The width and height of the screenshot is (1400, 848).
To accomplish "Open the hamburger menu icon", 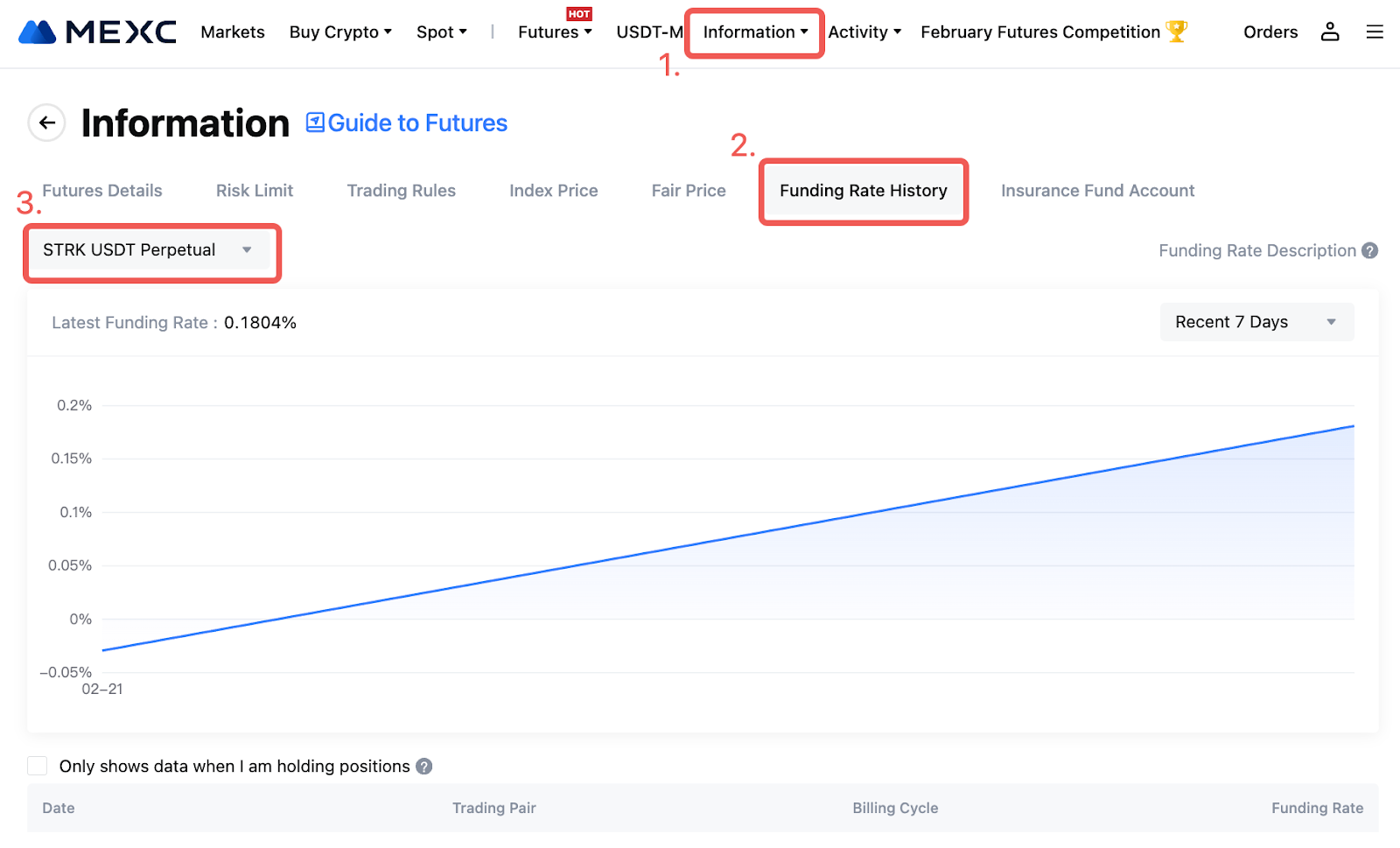I will (x=1375, y=32).
